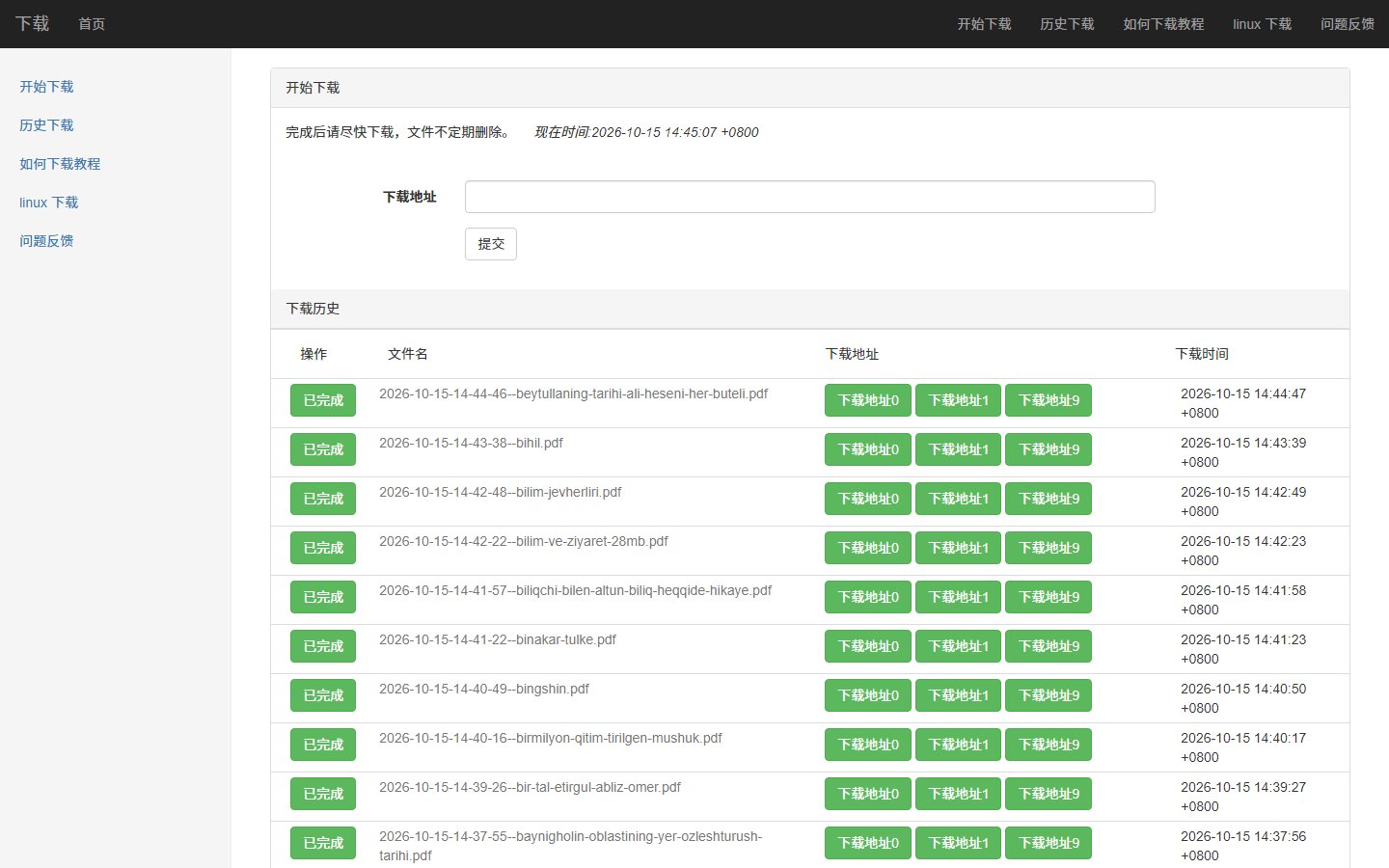
Task: Open linux 下载 in the top navbar
Action: click(x=1262, y=24)
